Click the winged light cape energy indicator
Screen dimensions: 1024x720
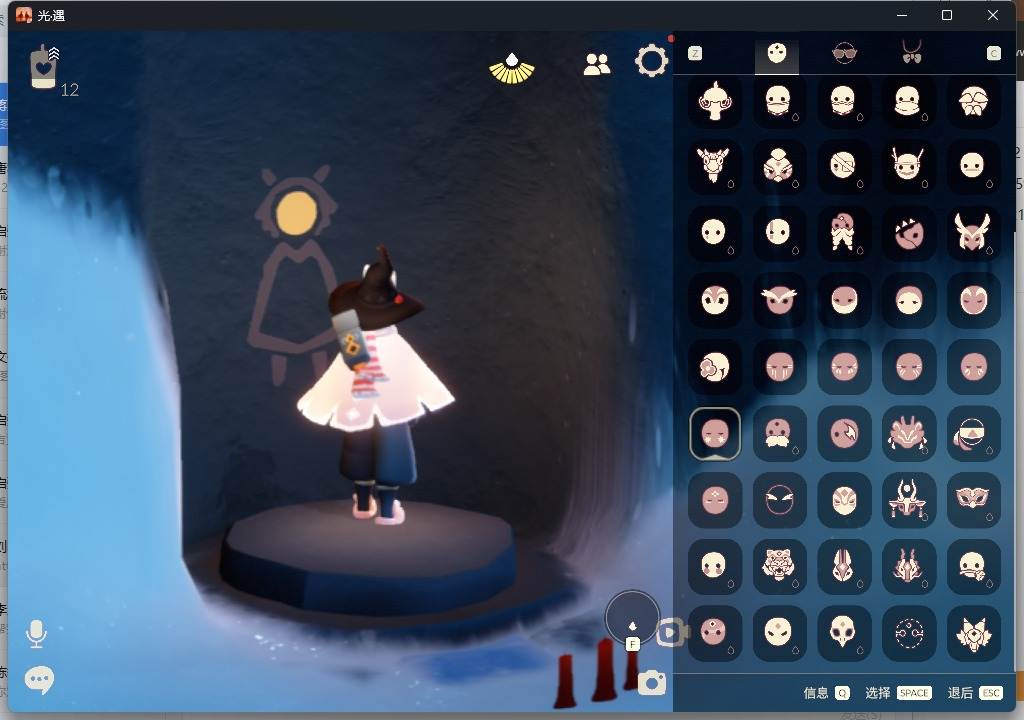pyautogui.click(x=512, y=67)
